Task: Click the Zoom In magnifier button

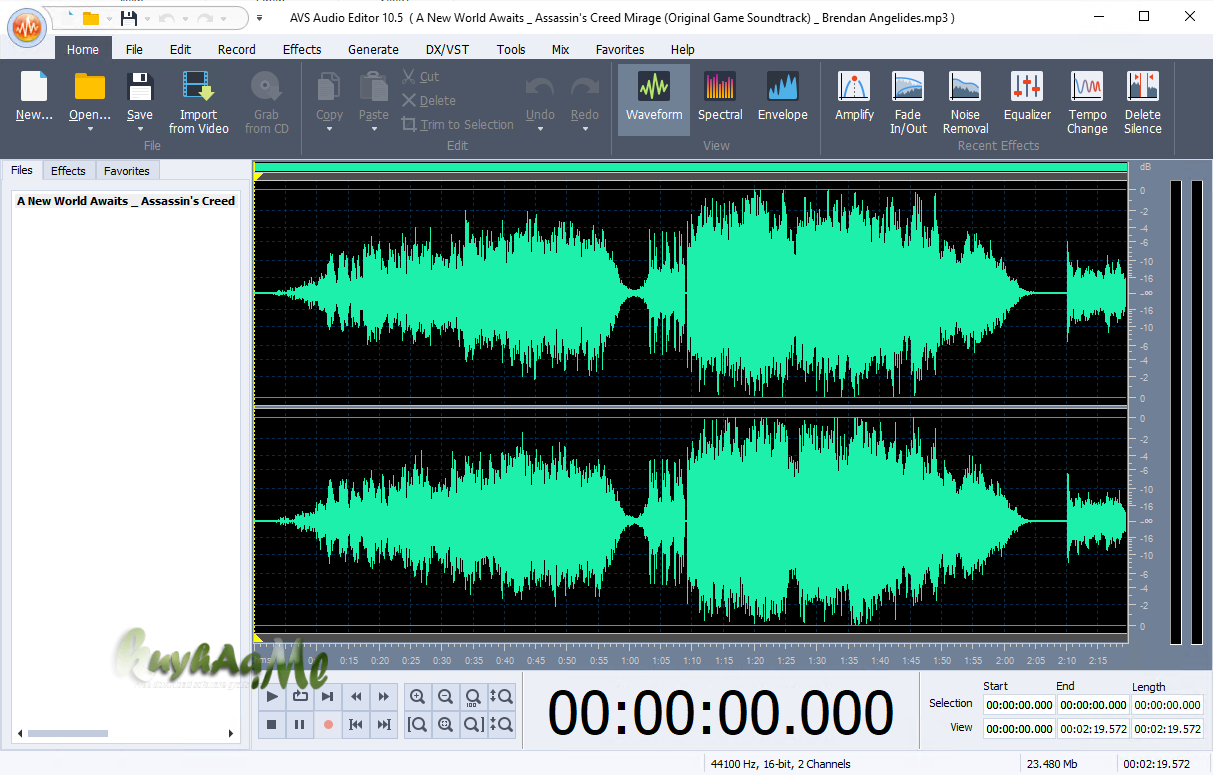Action: [x=418, y=697]
